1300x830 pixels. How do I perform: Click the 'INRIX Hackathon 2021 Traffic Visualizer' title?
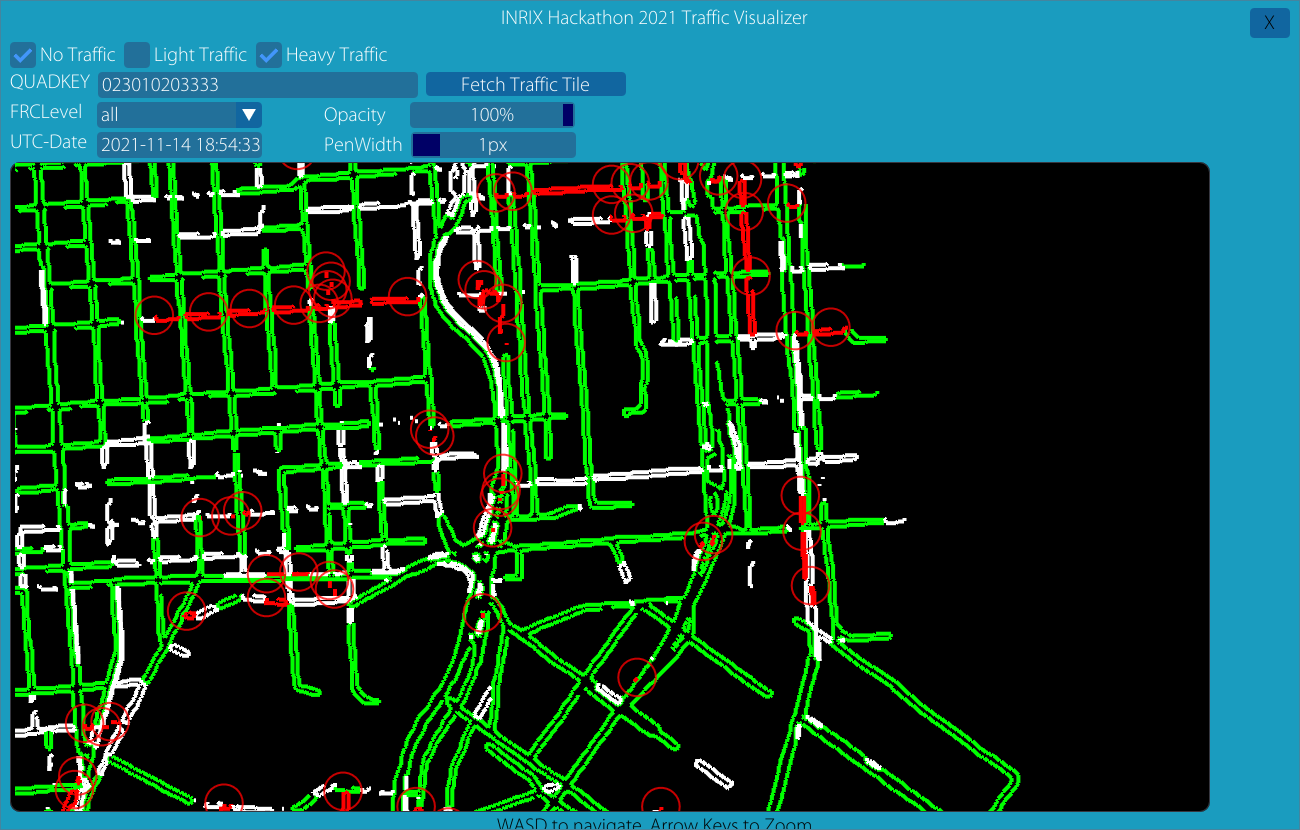654,18
